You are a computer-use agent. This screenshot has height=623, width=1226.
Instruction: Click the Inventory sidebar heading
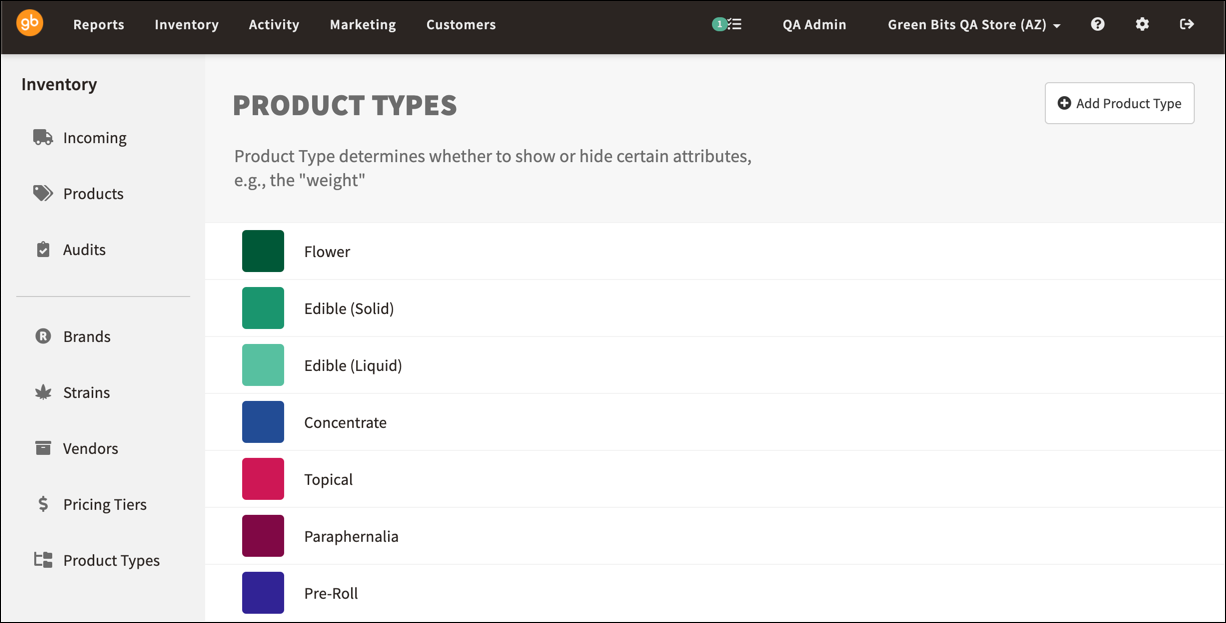pos(59,84)
